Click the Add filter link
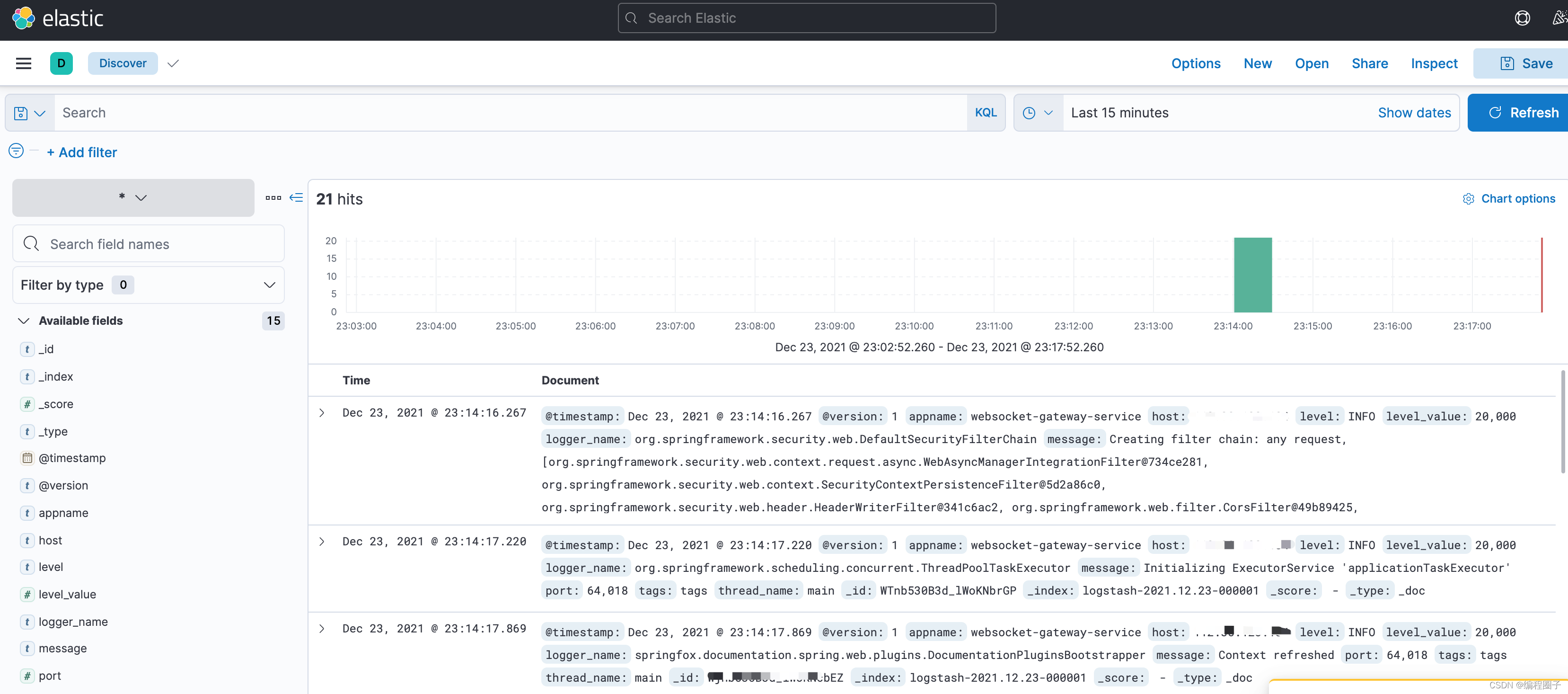 coord(81,152)
